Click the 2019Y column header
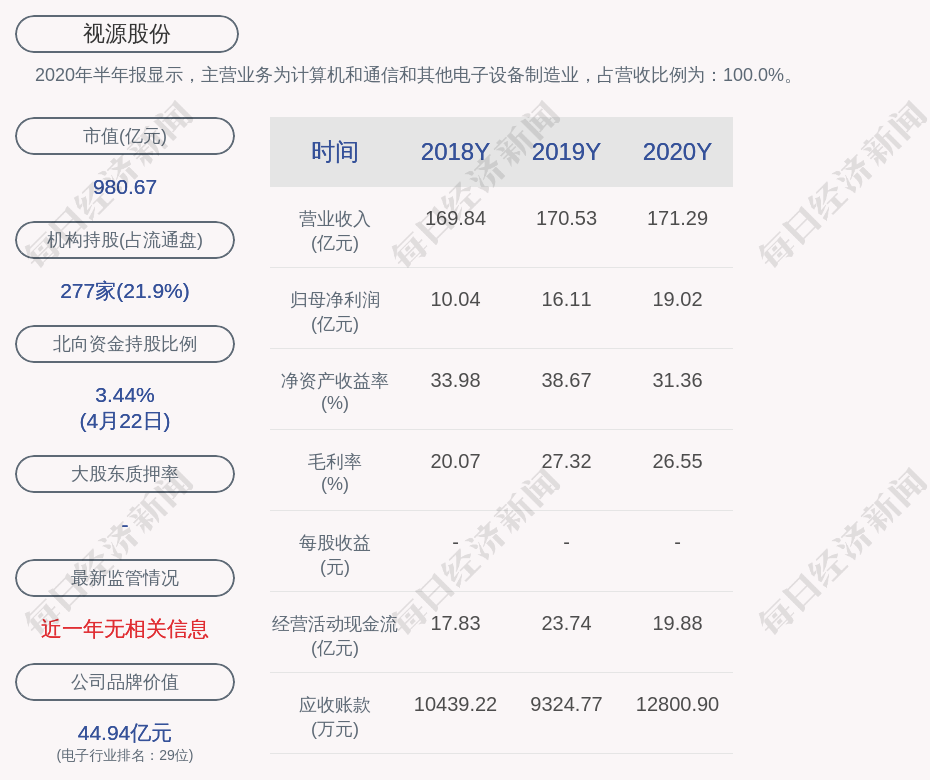This screenshot has height=780, width=930. coord(566,152)
